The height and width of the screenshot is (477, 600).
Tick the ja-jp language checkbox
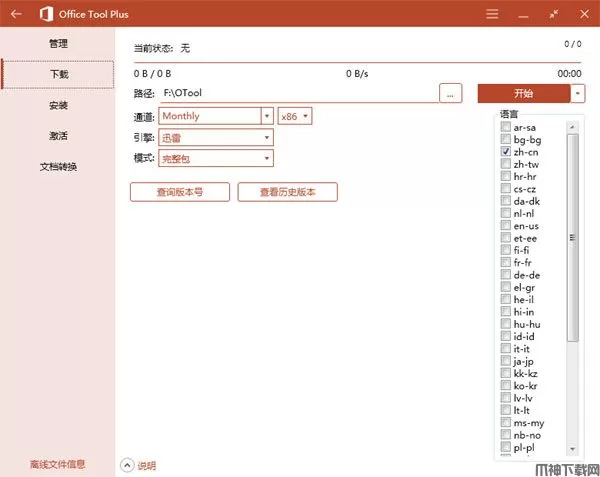[x=506, y=360]
